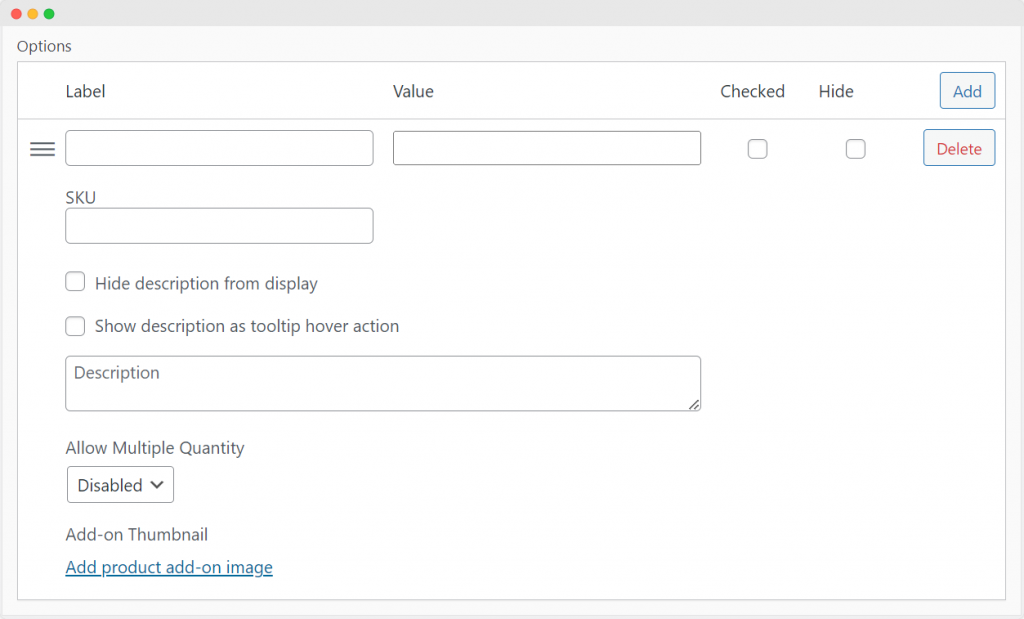
Task: Click the Add-on Thumbnail label
Action: coord(136,534)
